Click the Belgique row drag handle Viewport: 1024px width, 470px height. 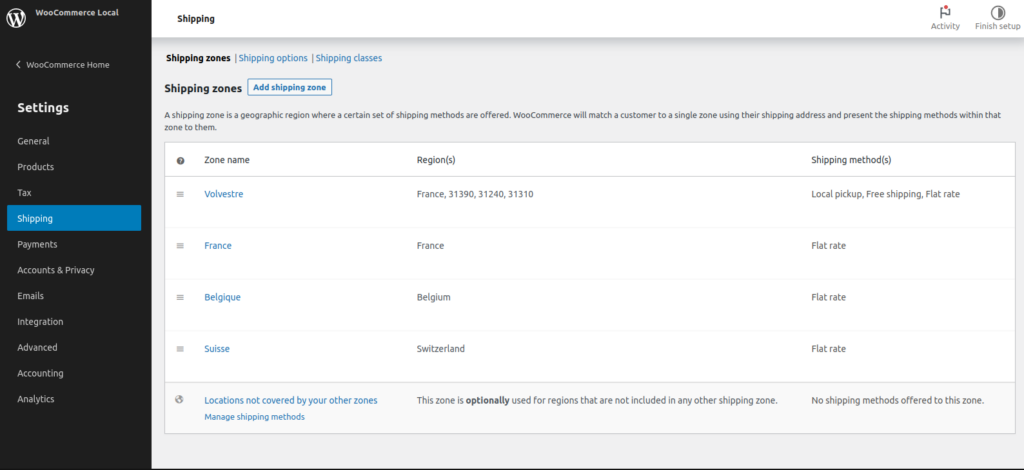point(180,297)
